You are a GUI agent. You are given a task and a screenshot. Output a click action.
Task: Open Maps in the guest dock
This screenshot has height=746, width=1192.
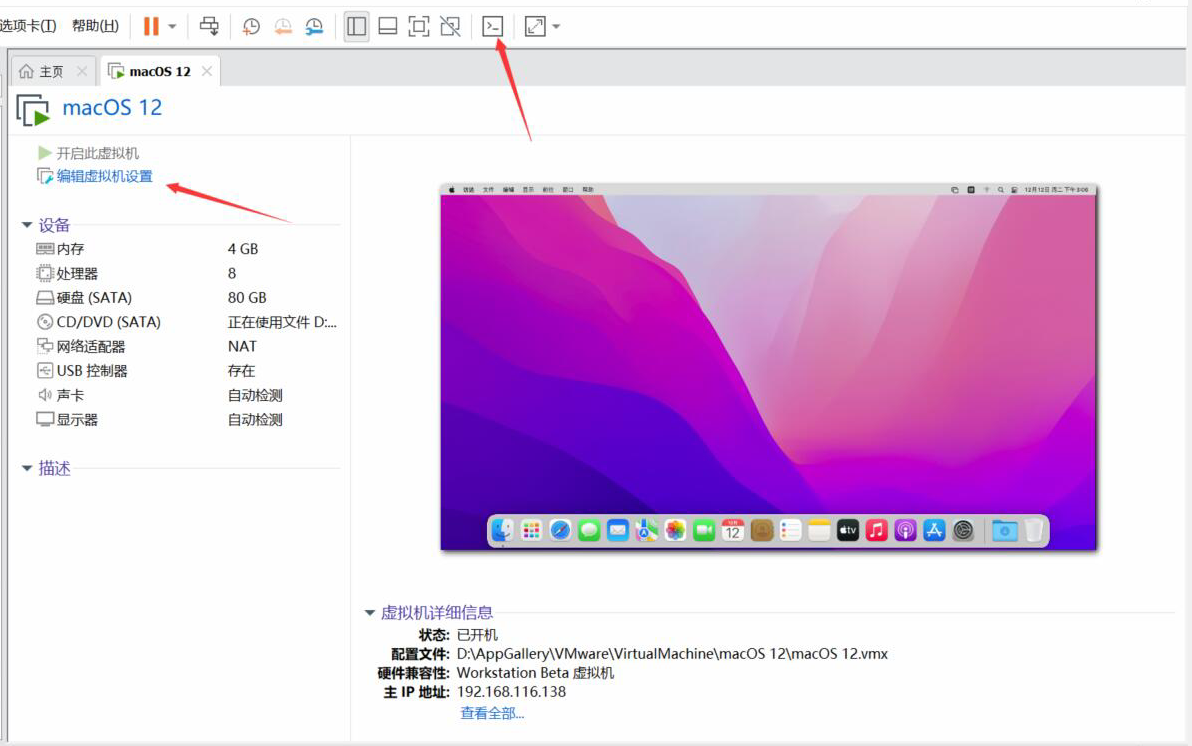[x=646, y=531]
